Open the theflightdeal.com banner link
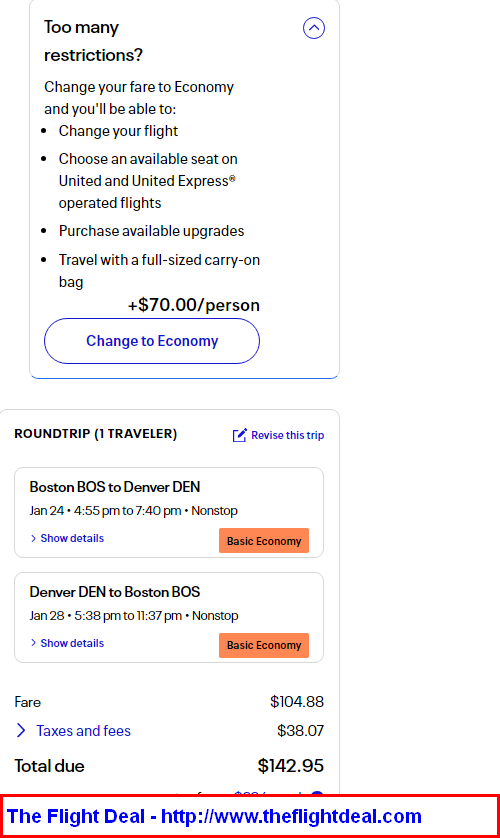The width and height of the screenshot is (500, 838). tap(214, 816)
